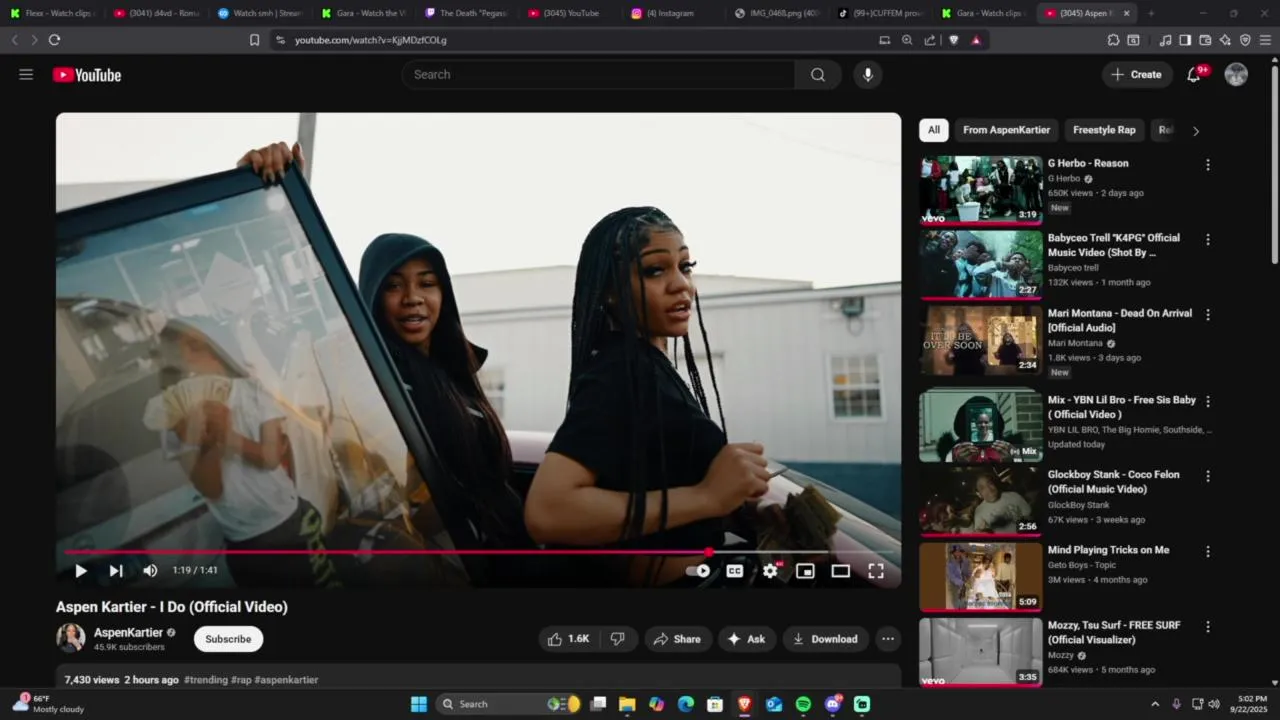Viewport: 1280px width, 720px height.
Task: Click the Windows taskbar Search box
Action: [x=510, y=704]
